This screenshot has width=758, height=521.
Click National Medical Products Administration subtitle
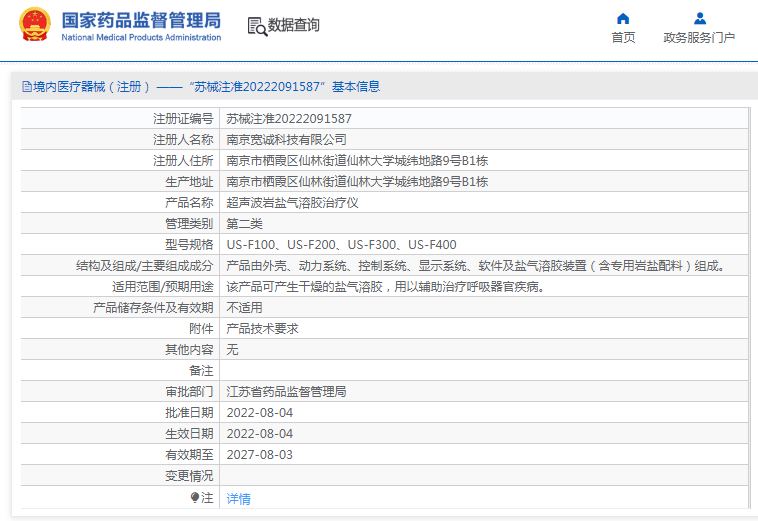point(141,38)
